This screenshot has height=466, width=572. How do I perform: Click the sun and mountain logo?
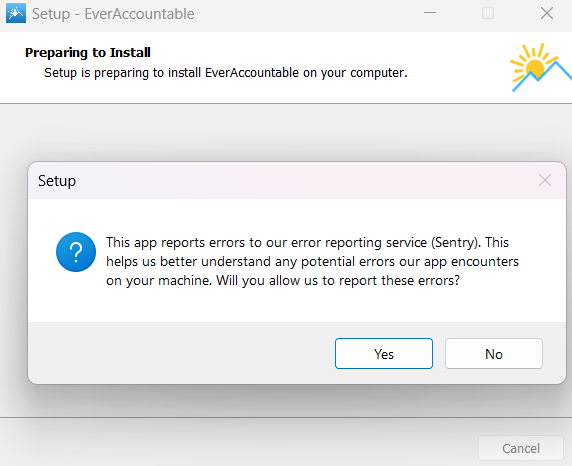[541, 67]
